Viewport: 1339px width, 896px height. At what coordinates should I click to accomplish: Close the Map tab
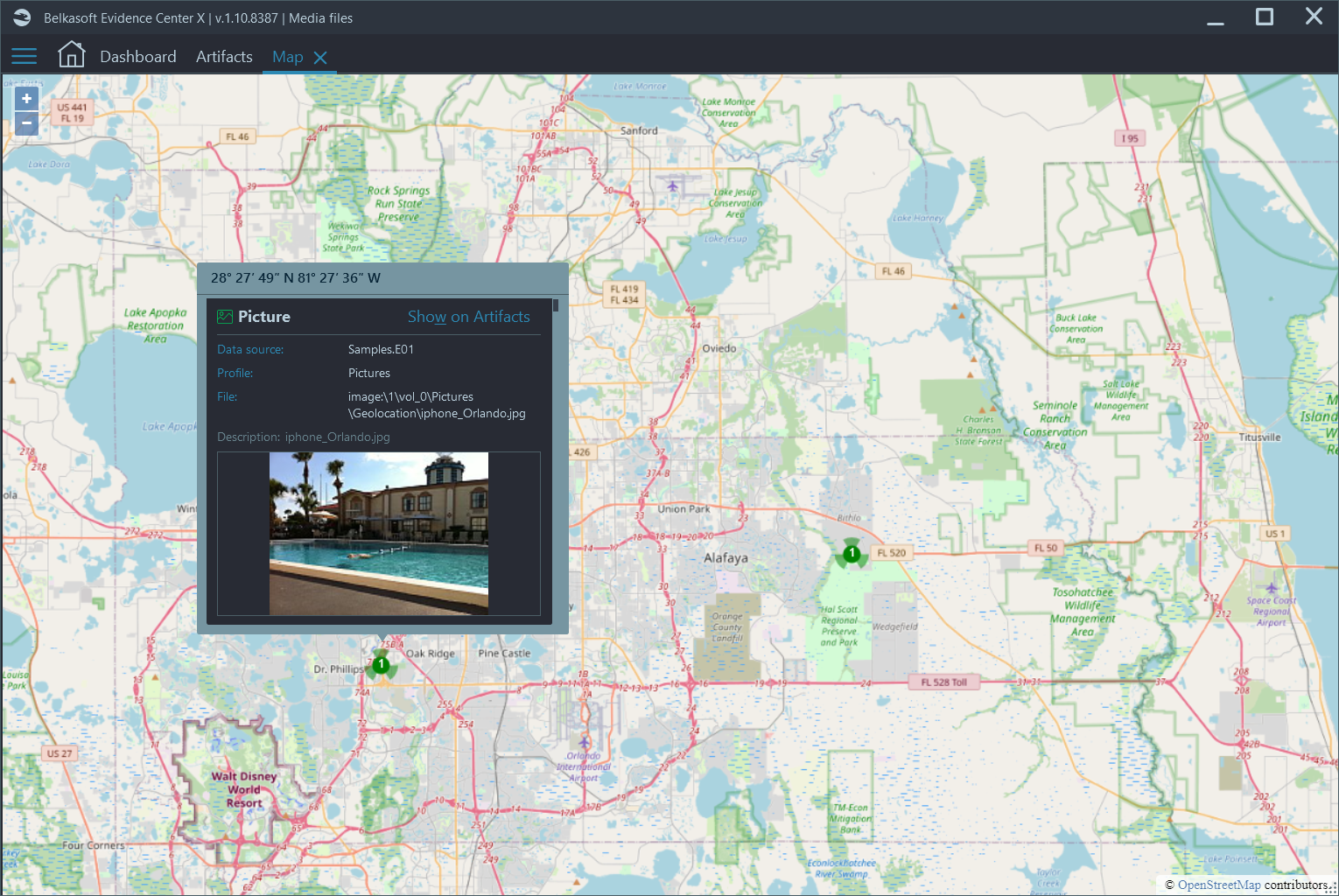(x=320, y=58)
